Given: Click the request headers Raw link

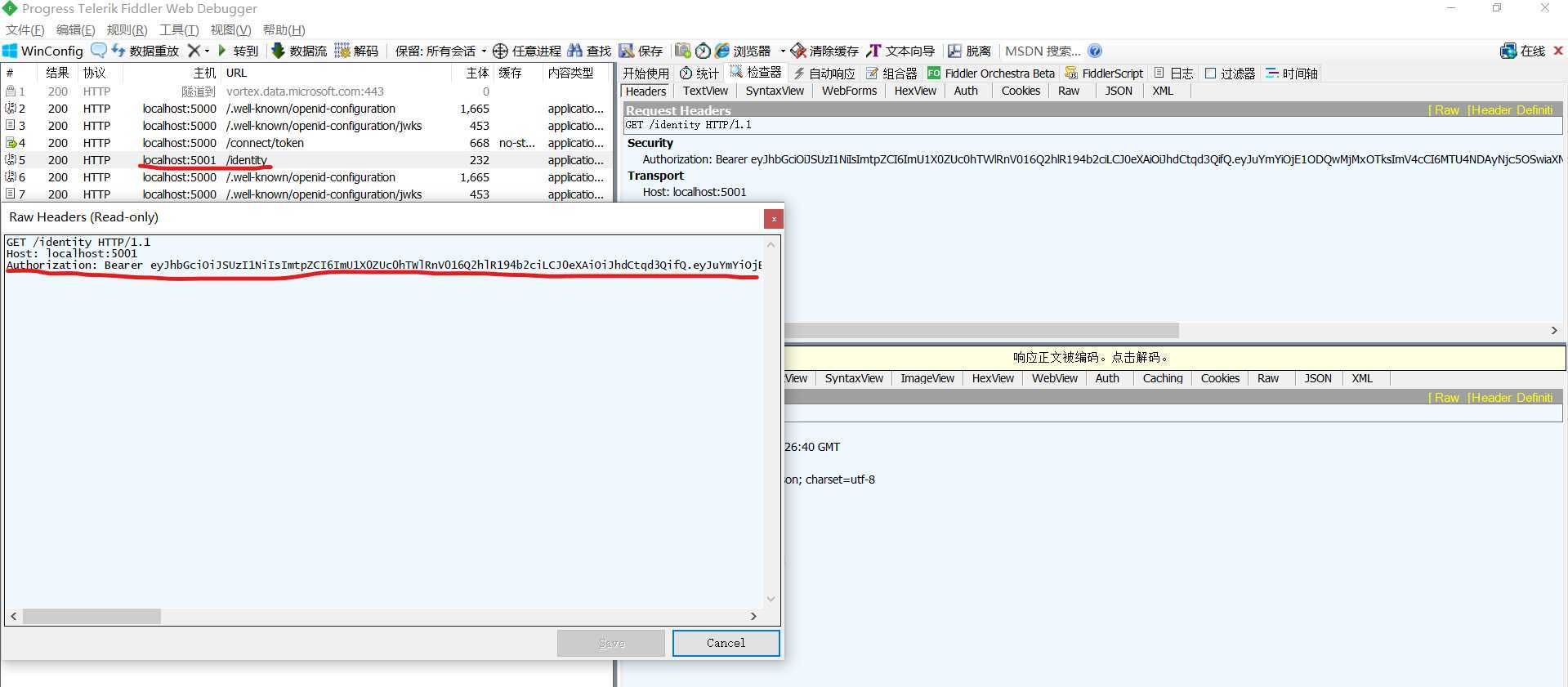Looking at the screenshot, I should [1445, 110].
